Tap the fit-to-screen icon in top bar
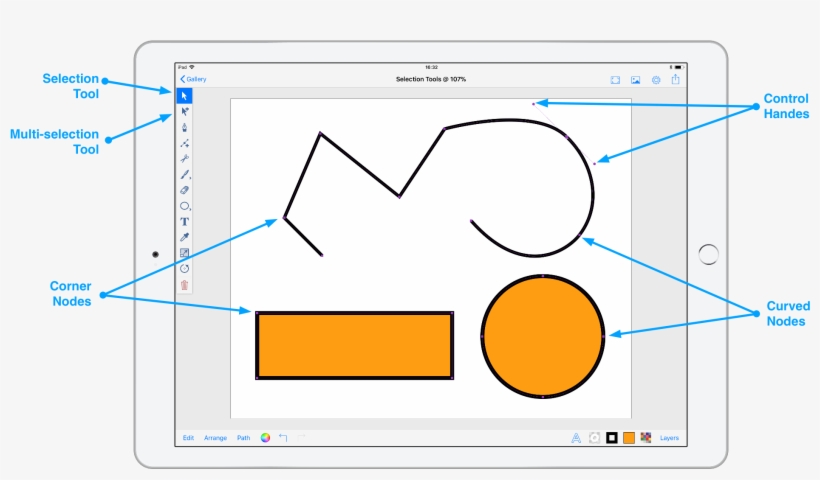Image resolution: width=820 pixels, height=480 pixels. pyautogui.click(x=615, y=80)
